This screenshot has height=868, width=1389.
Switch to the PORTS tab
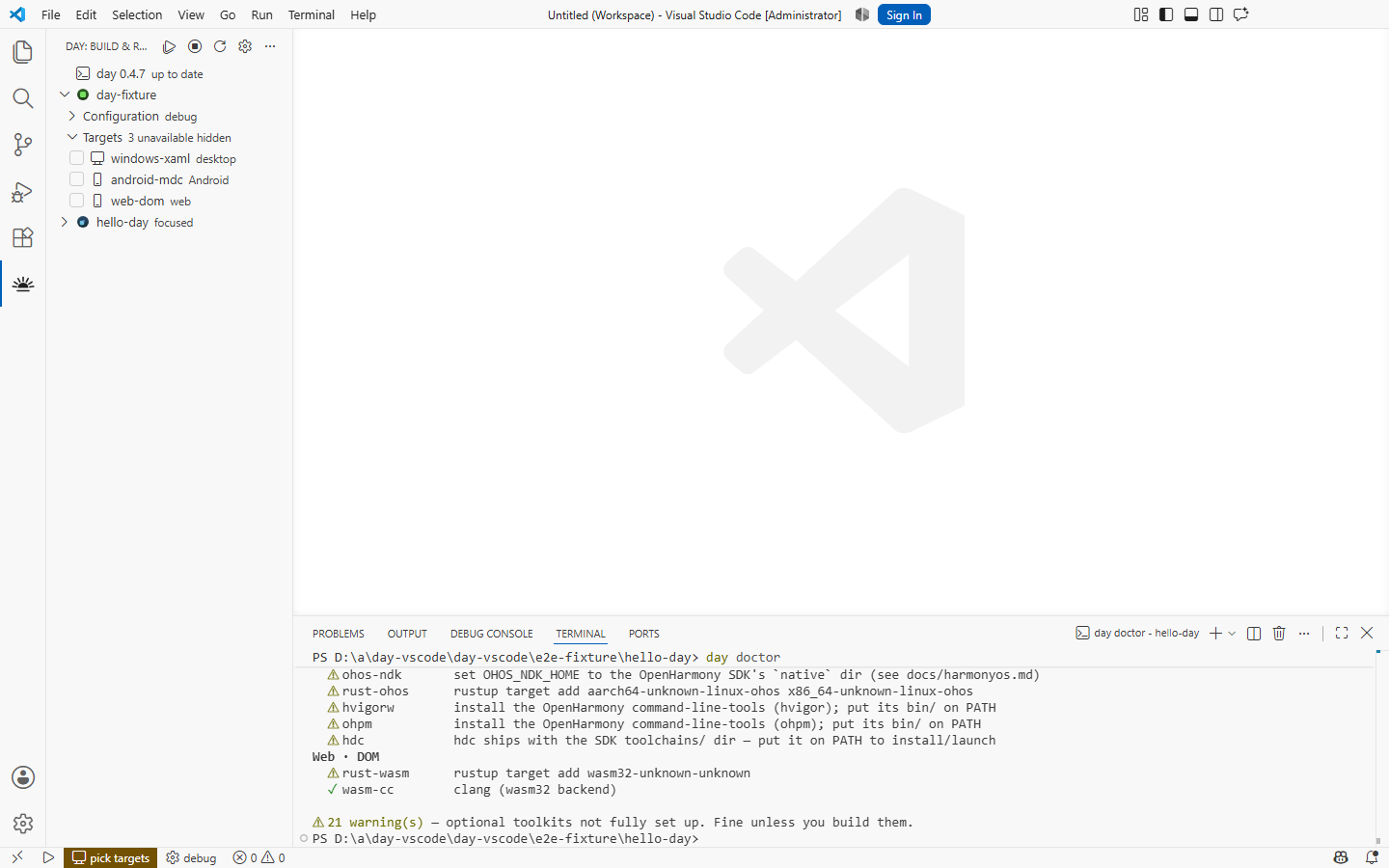644,634
